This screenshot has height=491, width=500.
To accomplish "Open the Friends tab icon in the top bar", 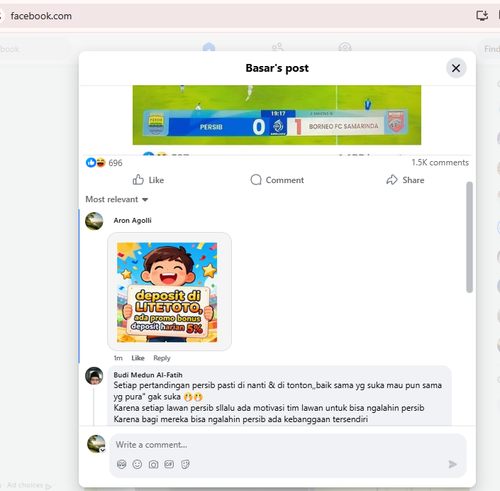I will pyautogui.click(x=277, y=47).
